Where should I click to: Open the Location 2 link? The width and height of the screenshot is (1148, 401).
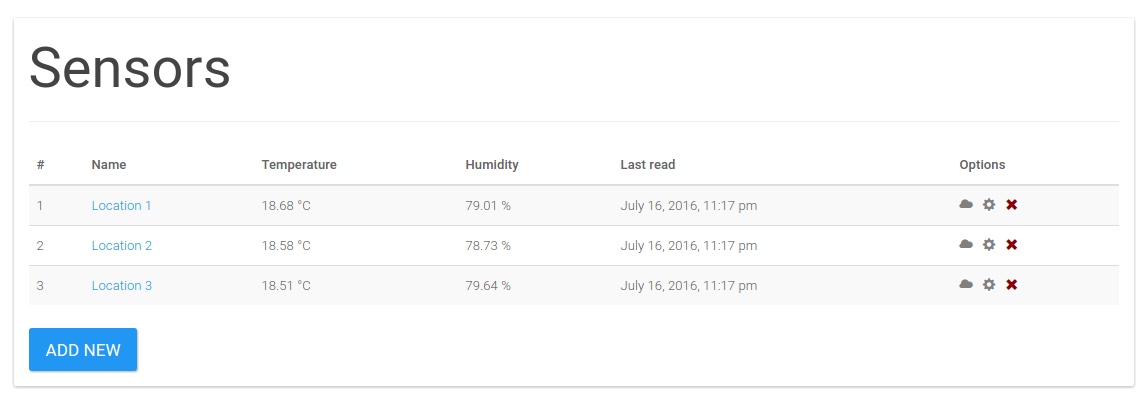(x=122, y=245)
